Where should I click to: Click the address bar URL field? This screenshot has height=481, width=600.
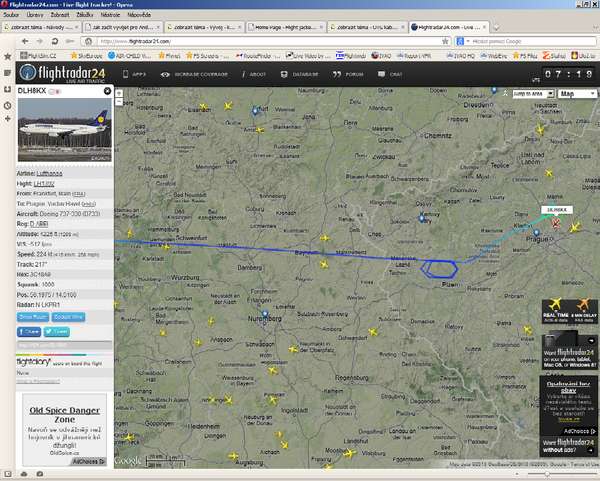[x=268, y=41]
